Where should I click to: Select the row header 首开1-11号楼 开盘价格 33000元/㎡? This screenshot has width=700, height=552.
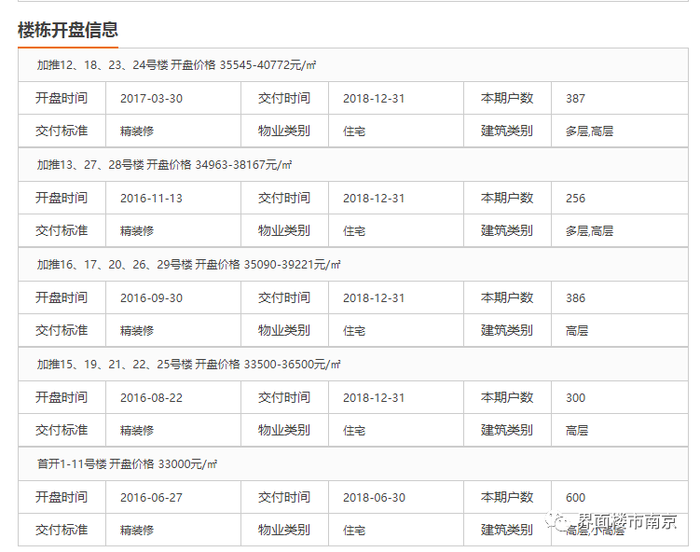tap(353, 464)
